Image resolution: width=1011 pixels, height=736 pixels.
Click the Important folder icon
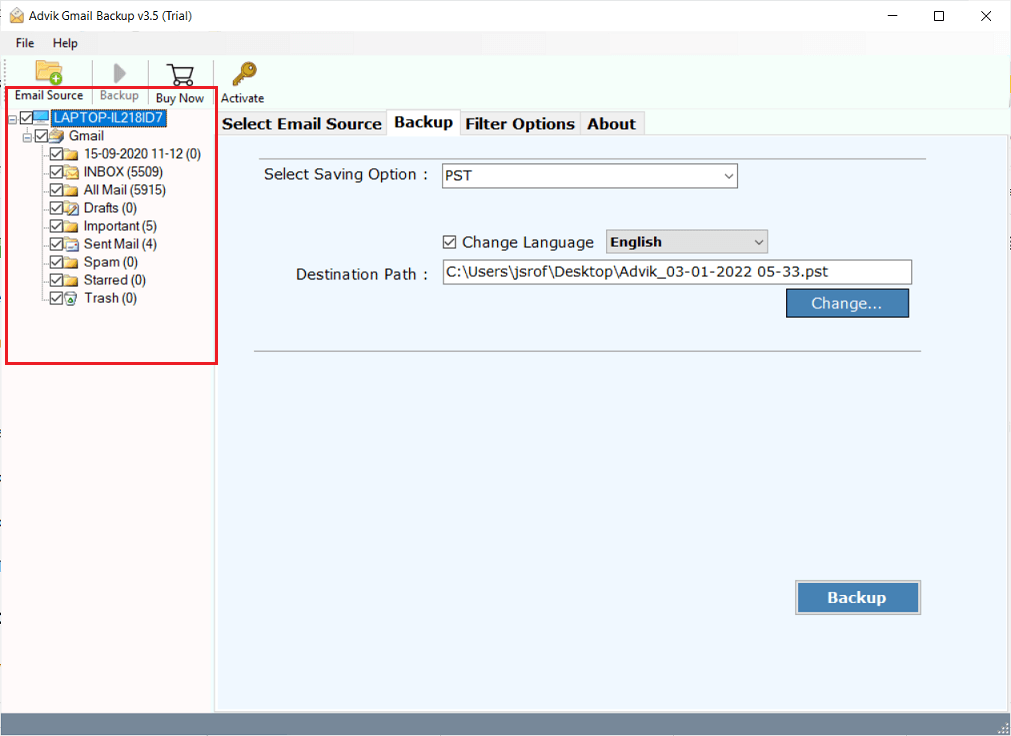71,226
